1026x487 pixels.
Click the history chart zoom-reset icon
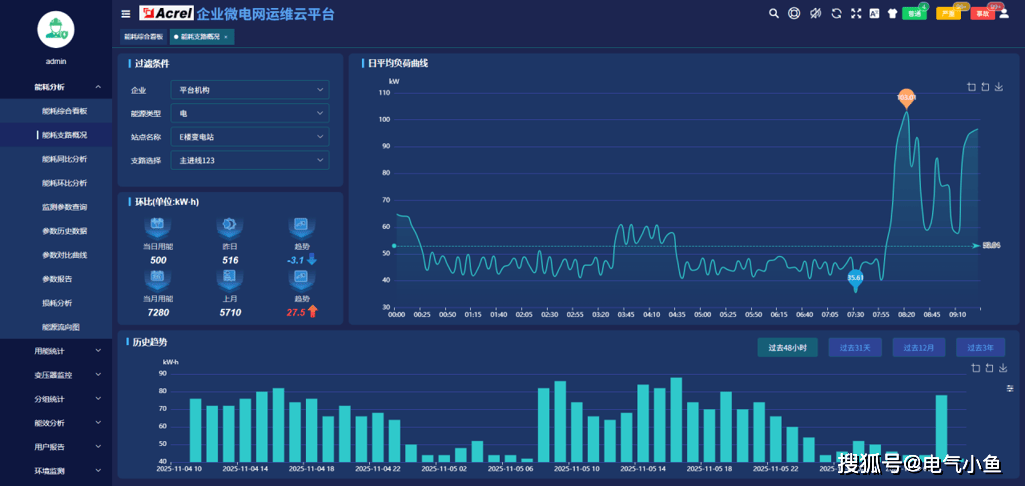coord(989,369)
